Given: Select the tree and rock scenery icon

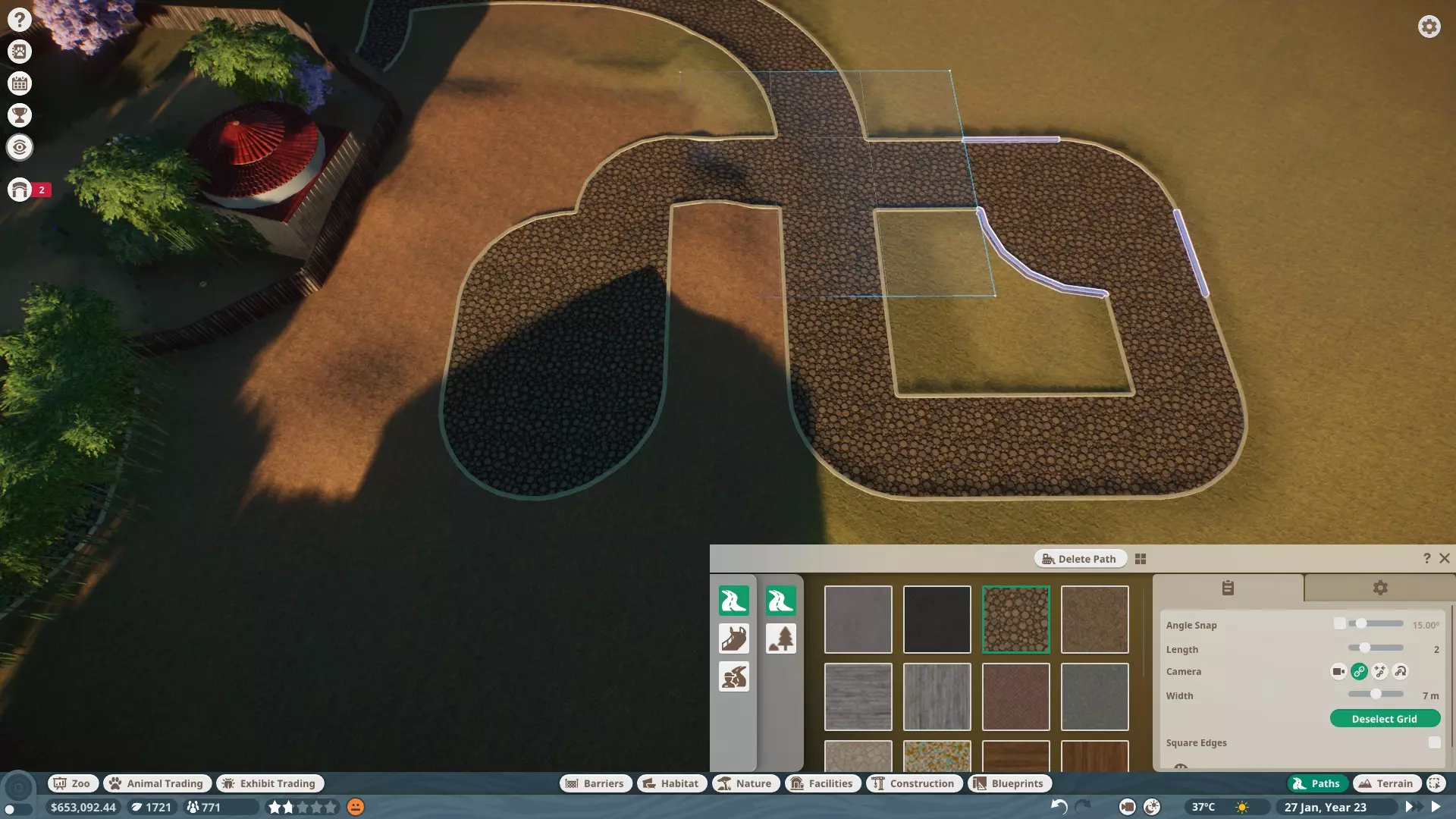Looking at the screenshot, I should click(780, 639).
